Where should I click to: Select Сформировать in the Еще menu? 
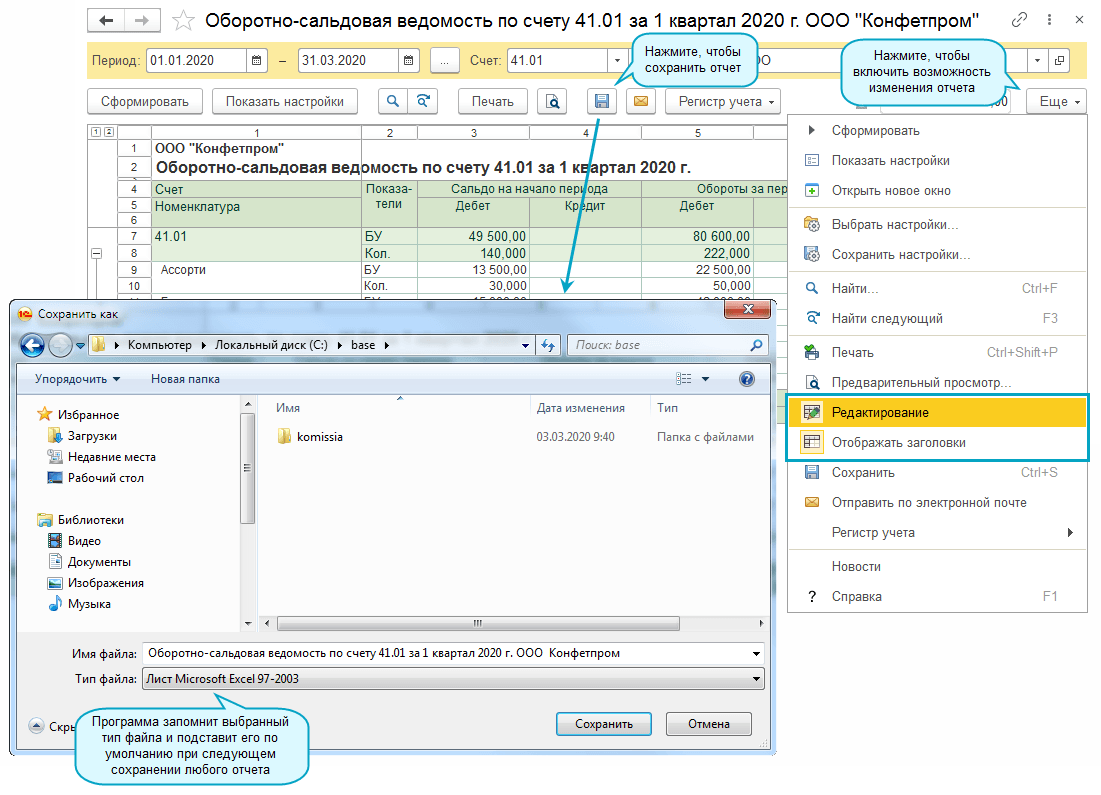tap(937, 131)
